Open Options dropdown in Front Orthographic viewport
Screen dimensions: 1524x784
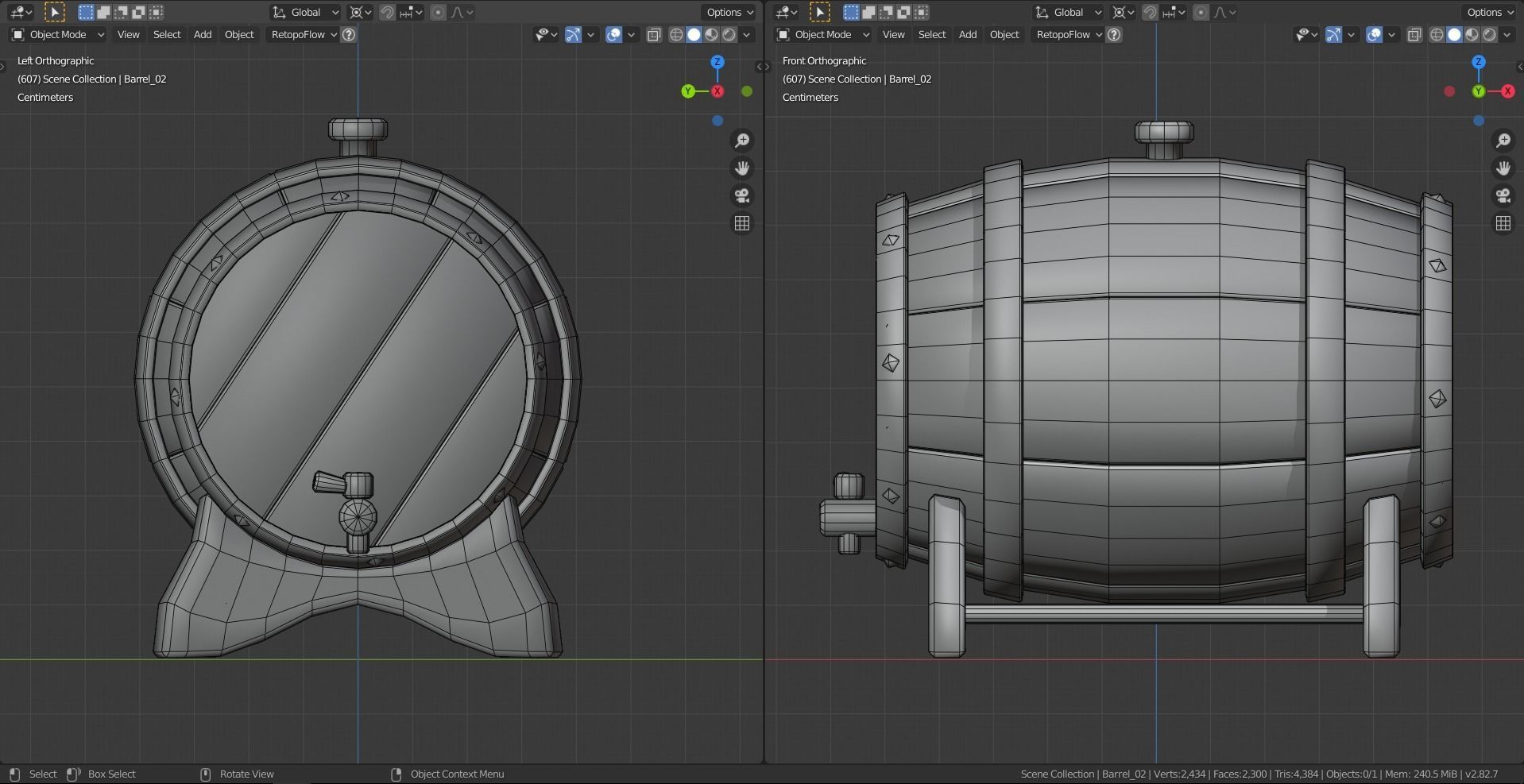click(x=1490, y=12)
